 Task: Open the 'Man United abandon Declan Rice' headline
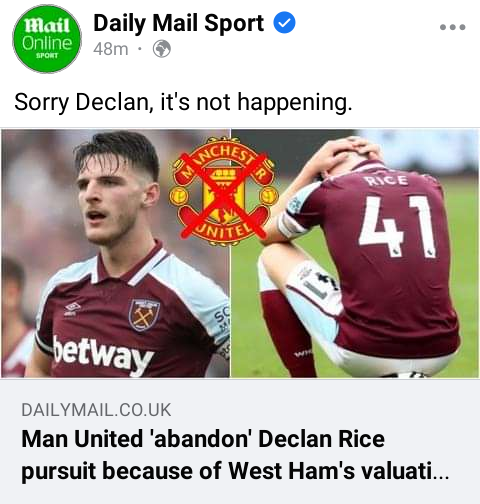235,455
